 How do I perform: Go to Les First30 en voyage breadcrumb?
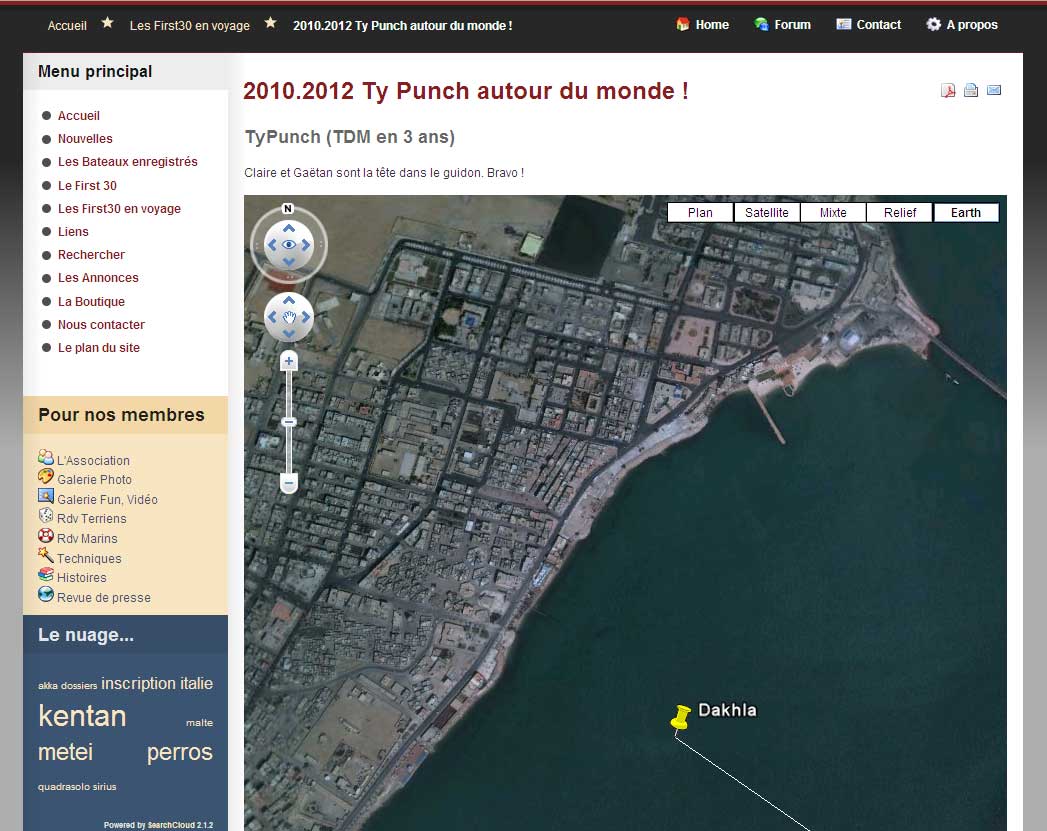pyautogui.click(x=190, y=26)
